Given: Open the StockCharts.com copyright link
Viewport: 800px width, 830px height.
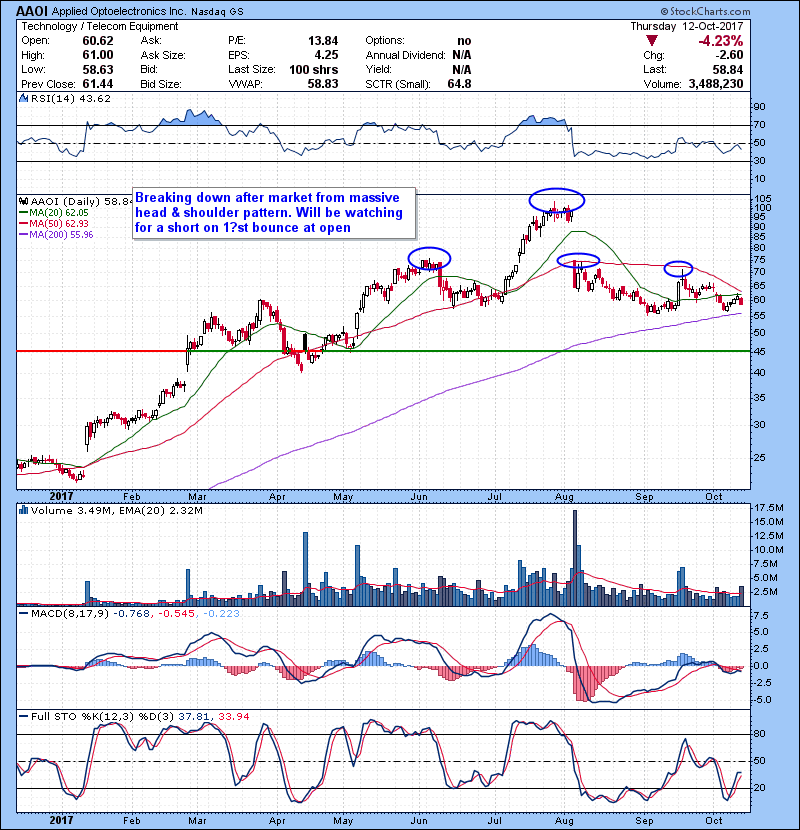Looking at the screenshot, I should coord(705,11).
